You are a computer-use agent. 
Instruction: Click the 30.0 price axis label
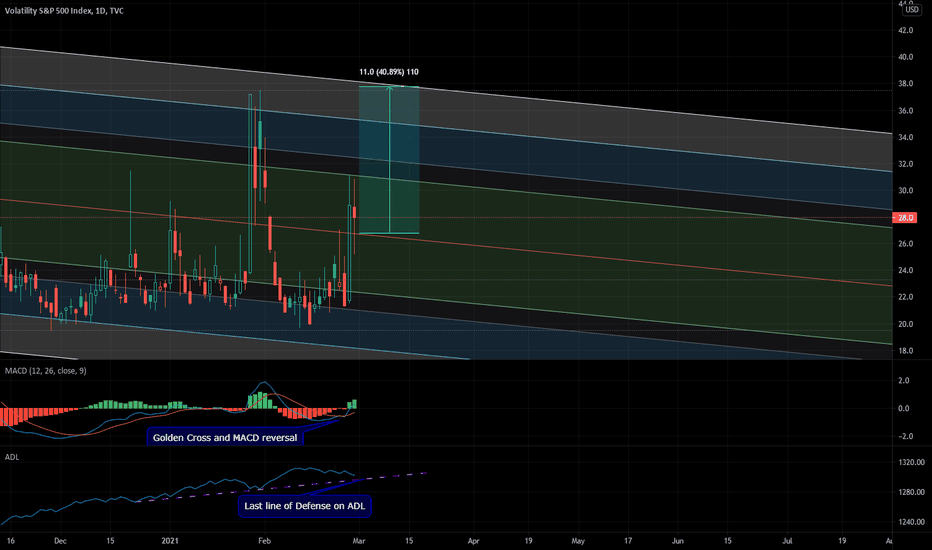click(x=905, y=191)
